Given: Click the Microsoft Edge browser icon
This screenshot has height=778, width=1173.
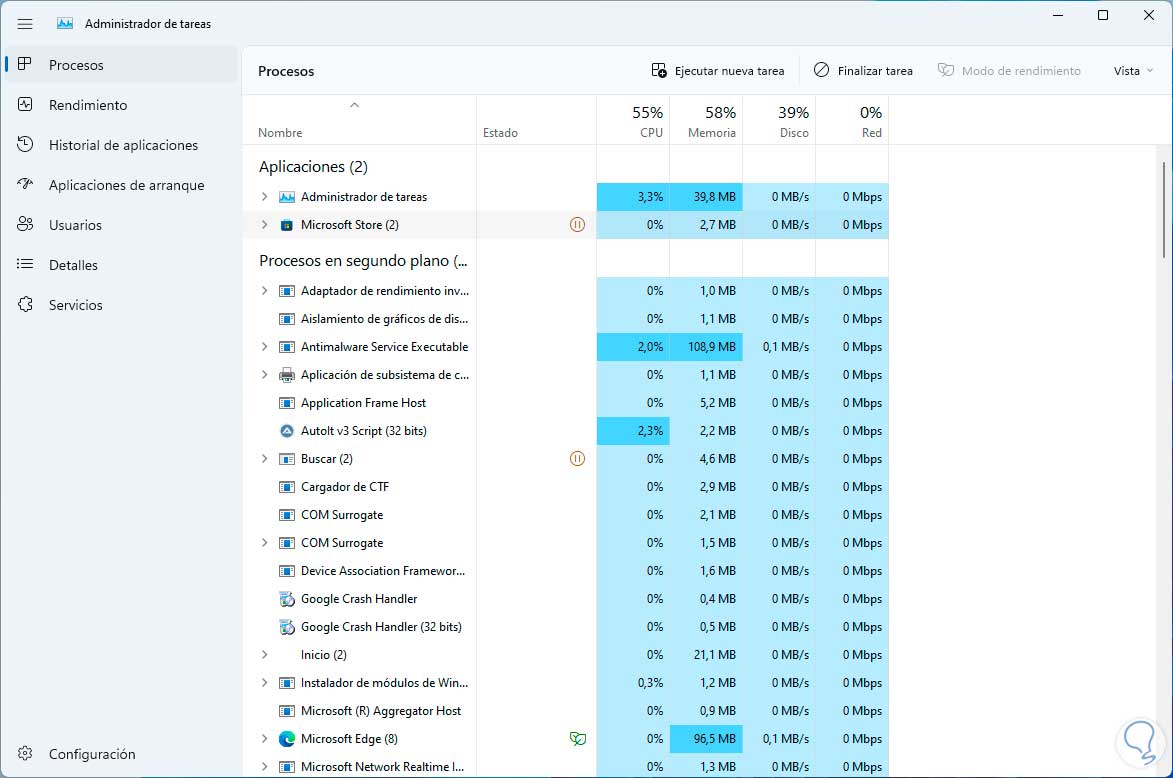Looking at the screenshot, I should point(287,739).
